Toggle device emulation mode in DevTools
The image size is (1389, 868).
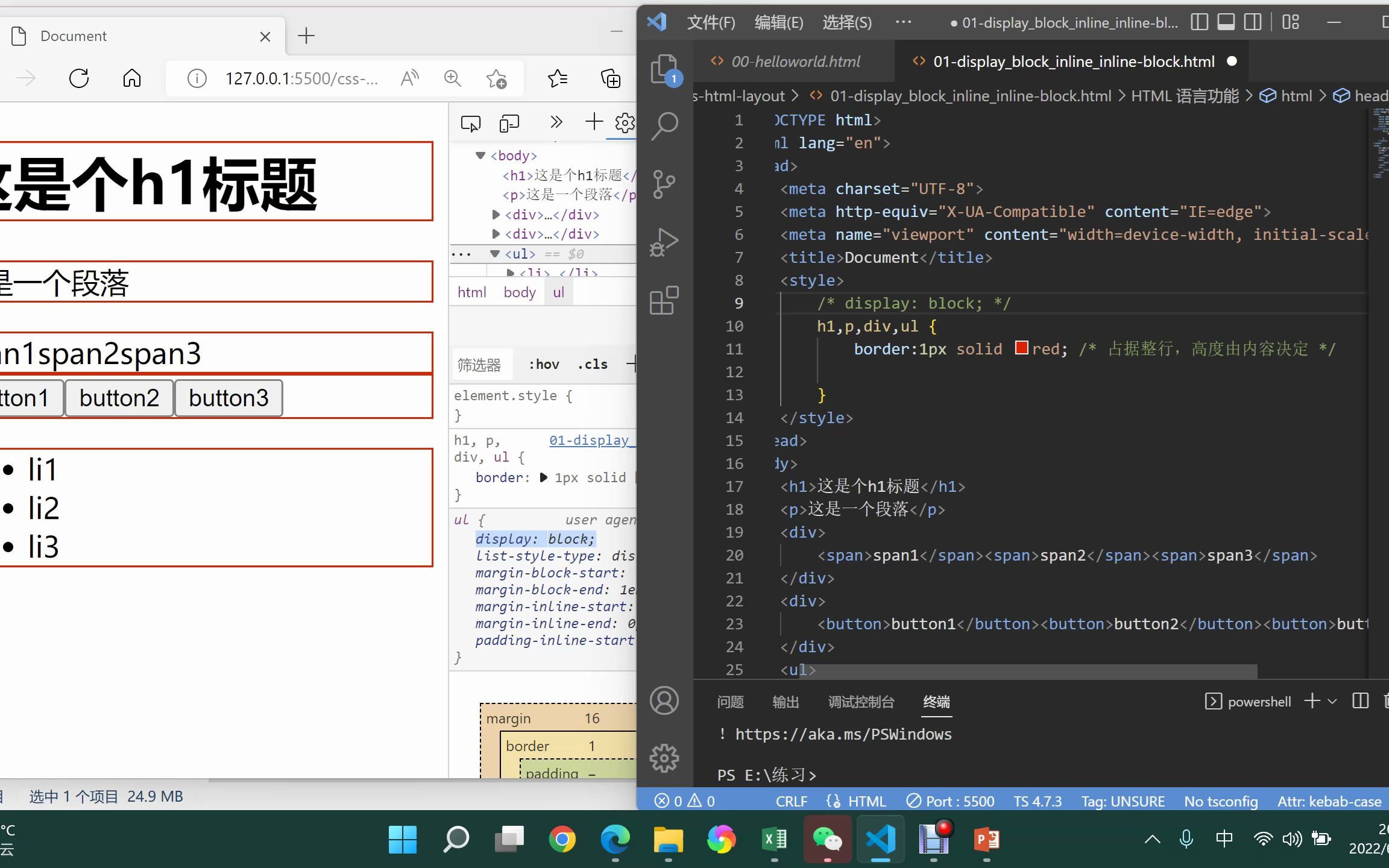click(509, 122)
